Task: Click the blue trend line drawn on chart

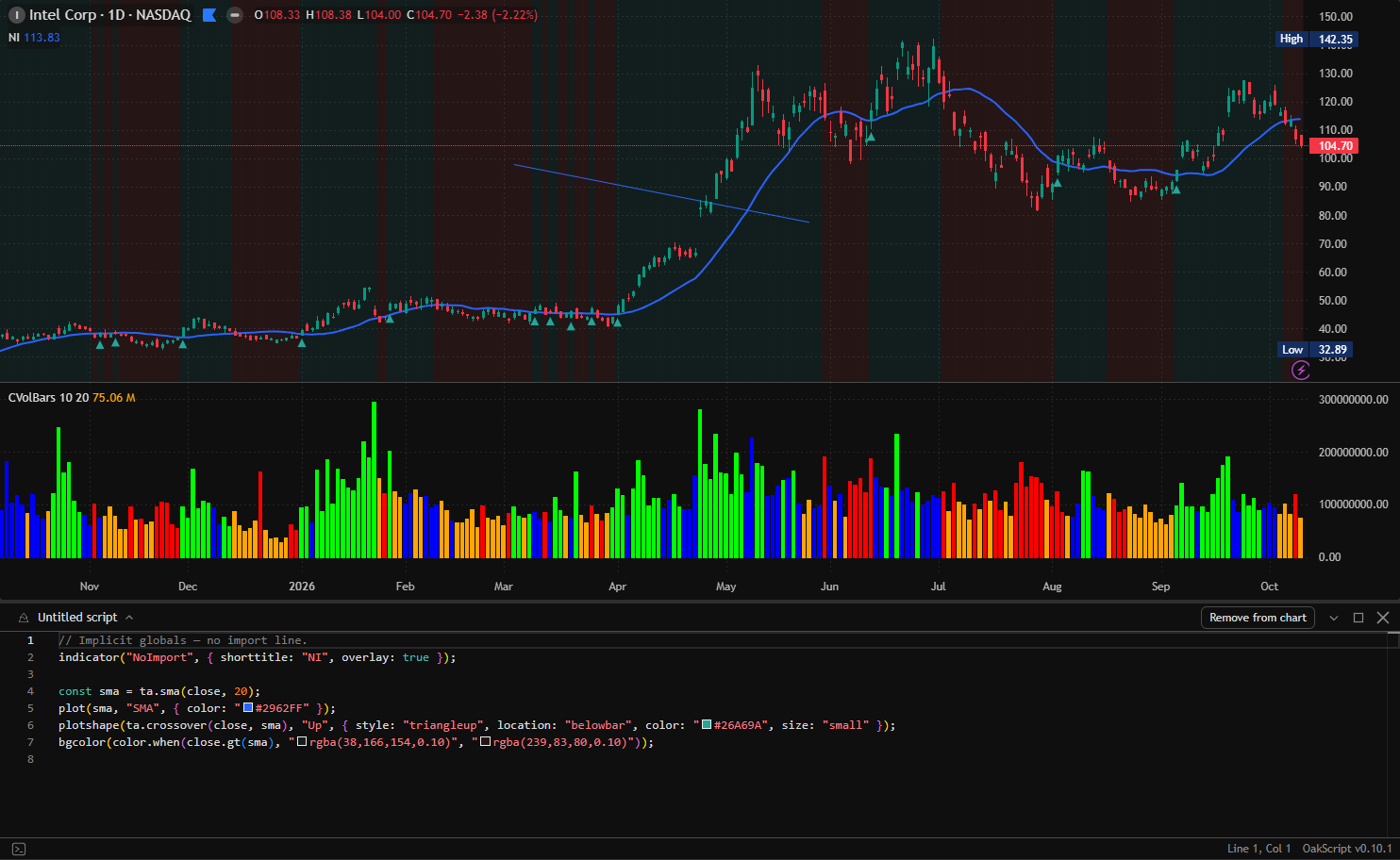Action: (x=660, y=193)
